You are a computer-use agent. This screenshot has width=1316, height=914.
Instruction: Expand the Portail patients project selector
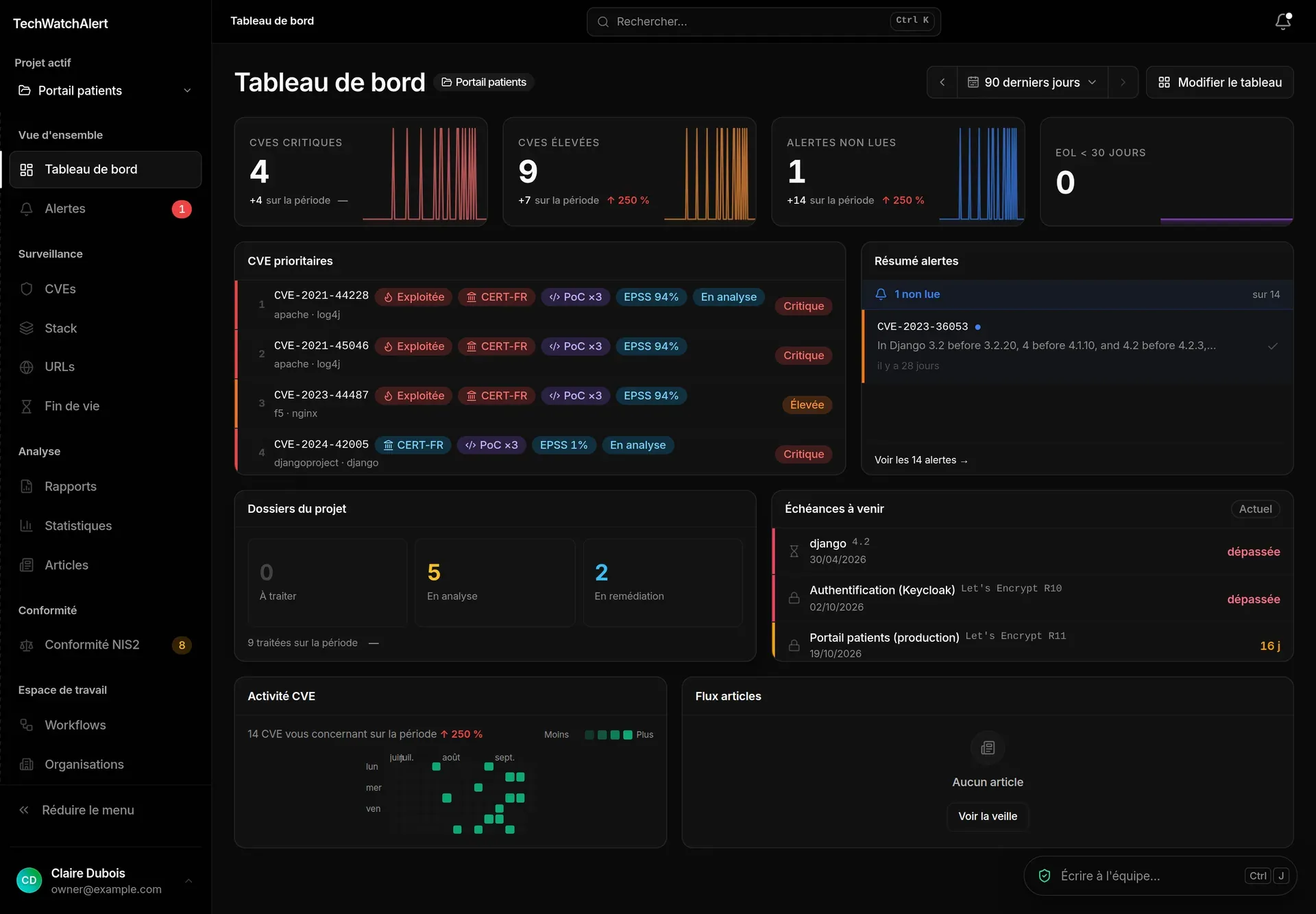[106, 91]
